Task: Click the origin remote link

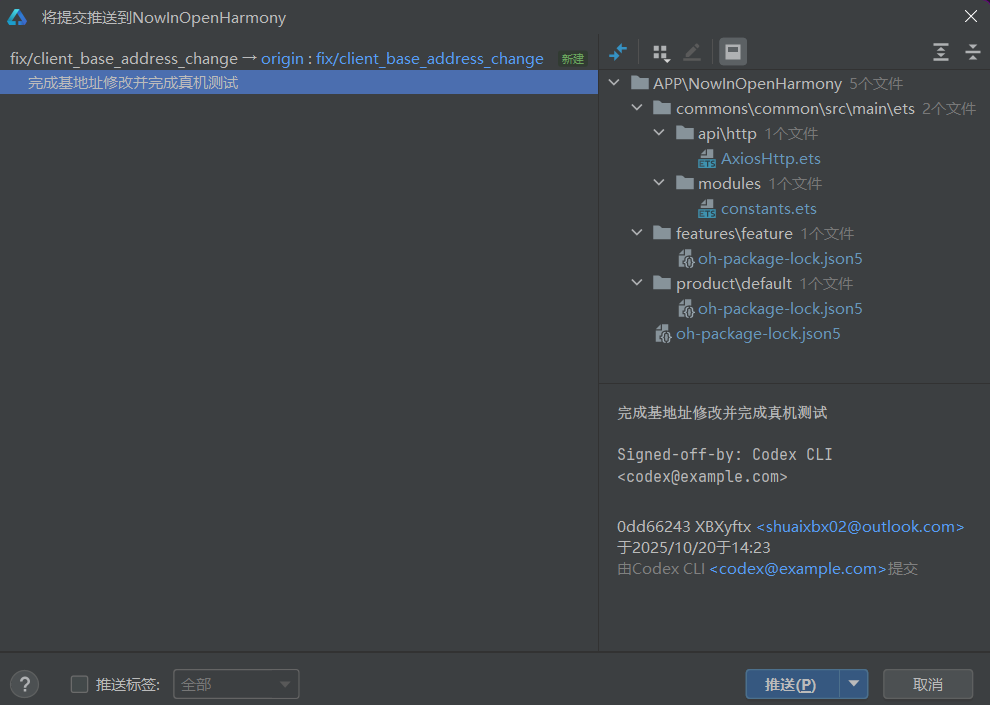Action: (x=282, y=59)
